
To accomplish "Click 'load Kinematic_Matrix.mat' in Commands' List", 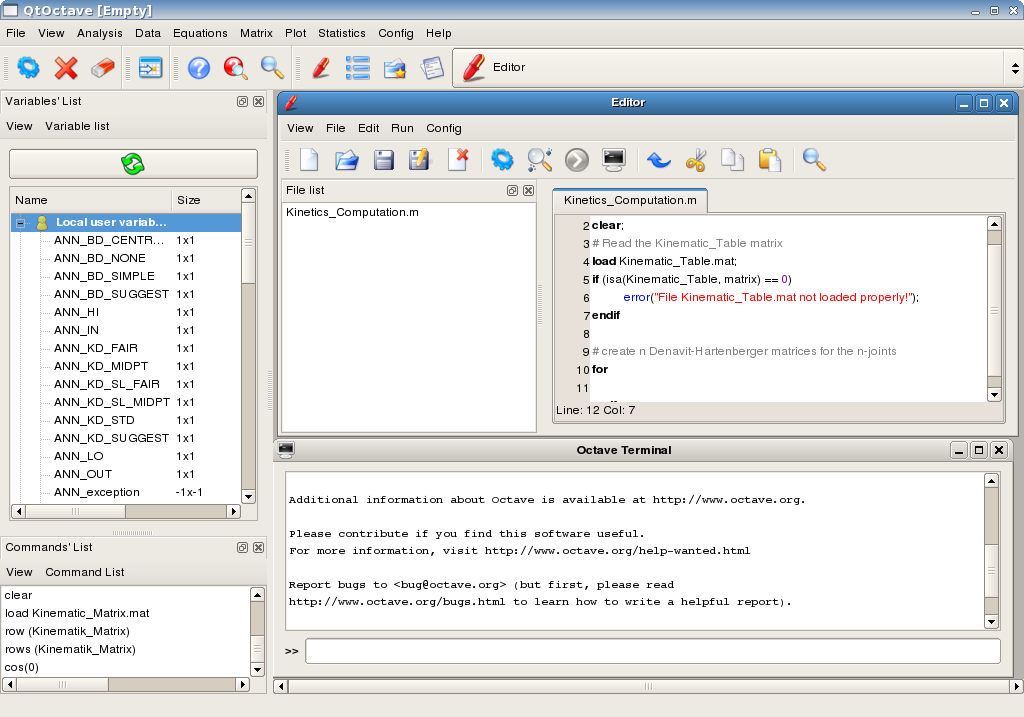I will (x=77, y=614).
